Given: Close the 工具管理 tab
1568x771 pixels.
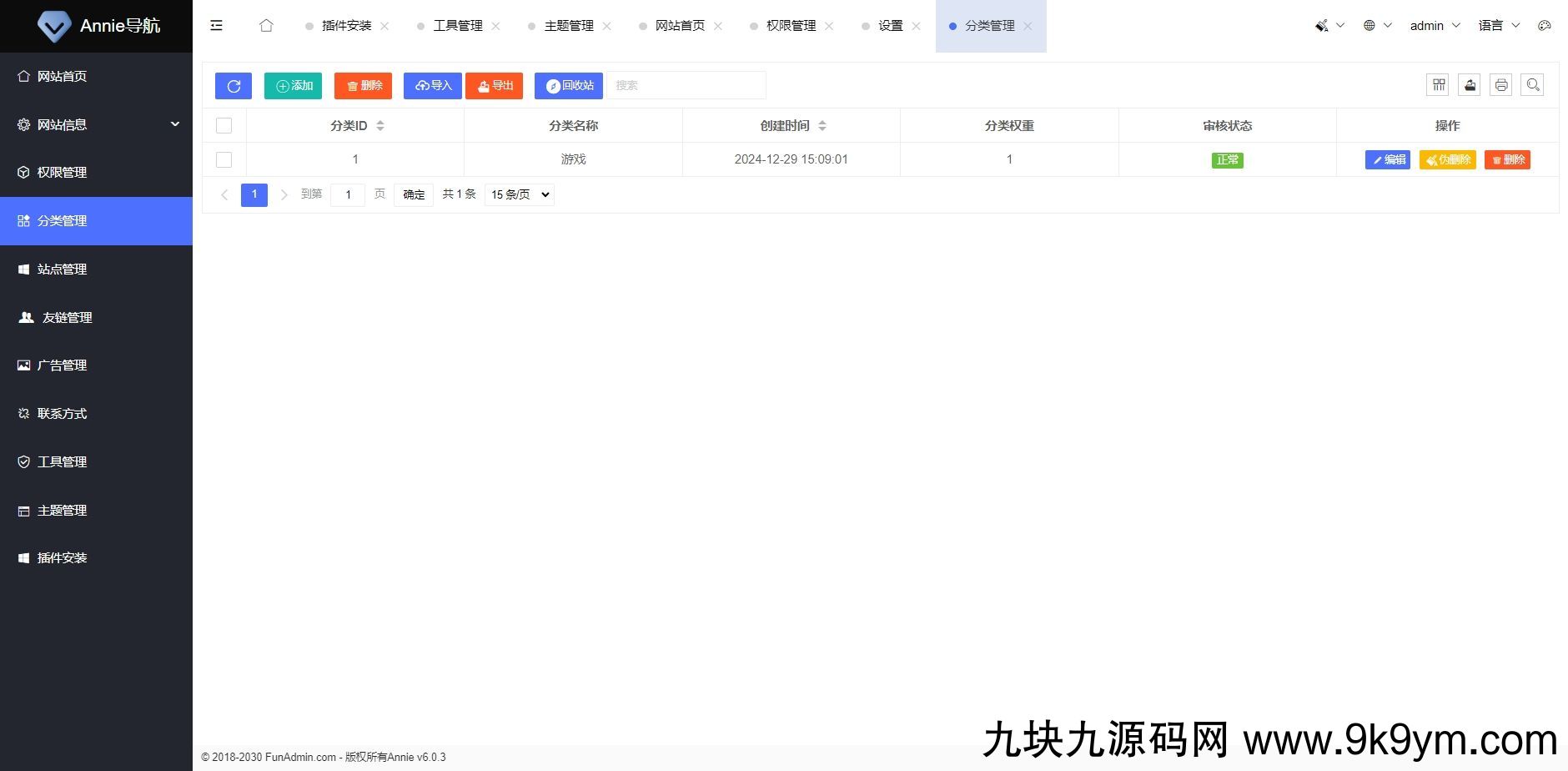Looking at the screenshot, I should point(495,26).
